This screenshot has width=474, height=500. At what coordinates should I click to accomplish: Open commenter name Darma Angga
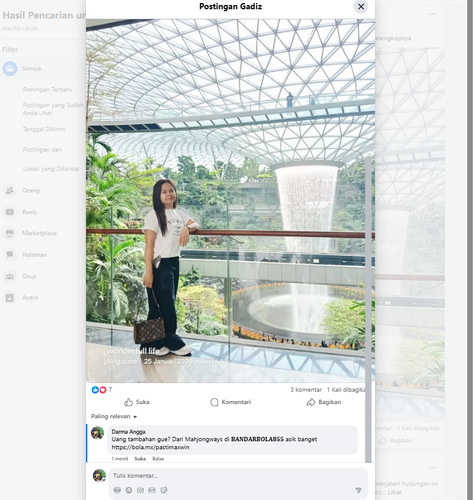[x=128, y=432]
